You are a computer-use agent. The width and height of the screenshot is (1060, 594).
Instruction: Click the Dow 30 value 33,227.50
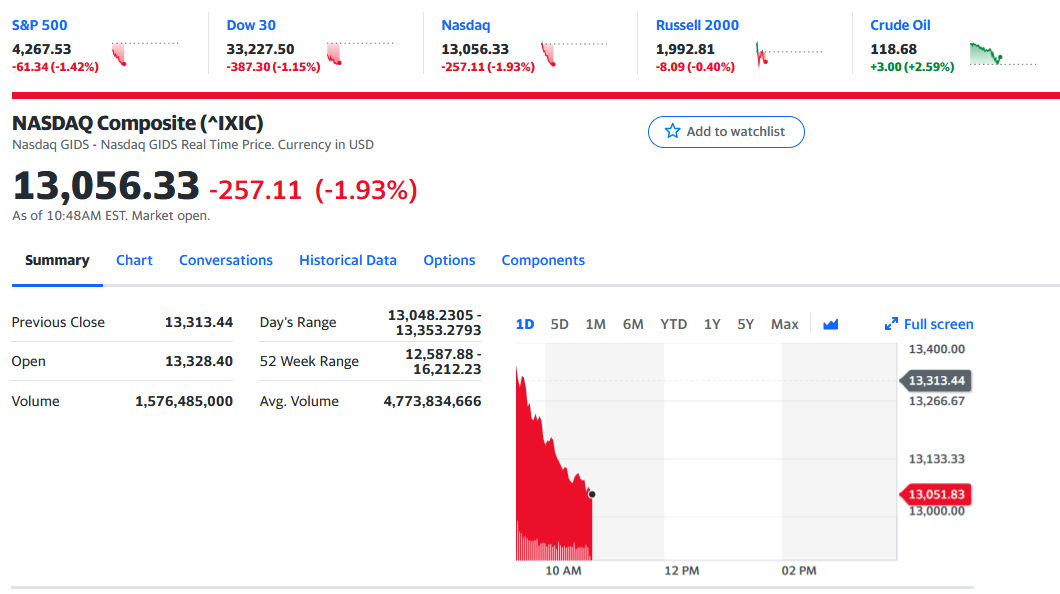[260, 49]
